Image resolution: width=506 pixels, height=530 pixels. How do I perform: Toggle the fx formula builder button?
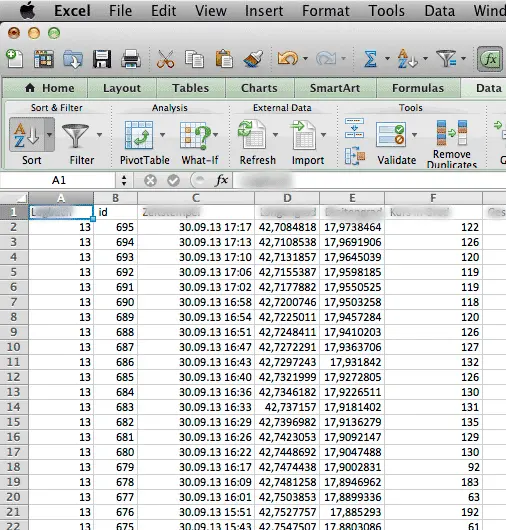pos(490,59)
